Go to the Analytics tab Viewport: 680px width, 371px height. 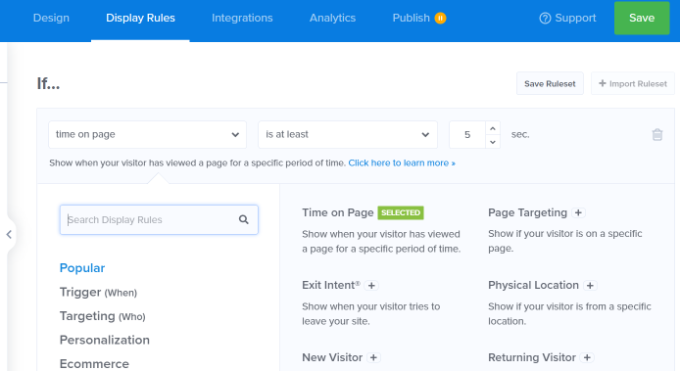[332, 18]
